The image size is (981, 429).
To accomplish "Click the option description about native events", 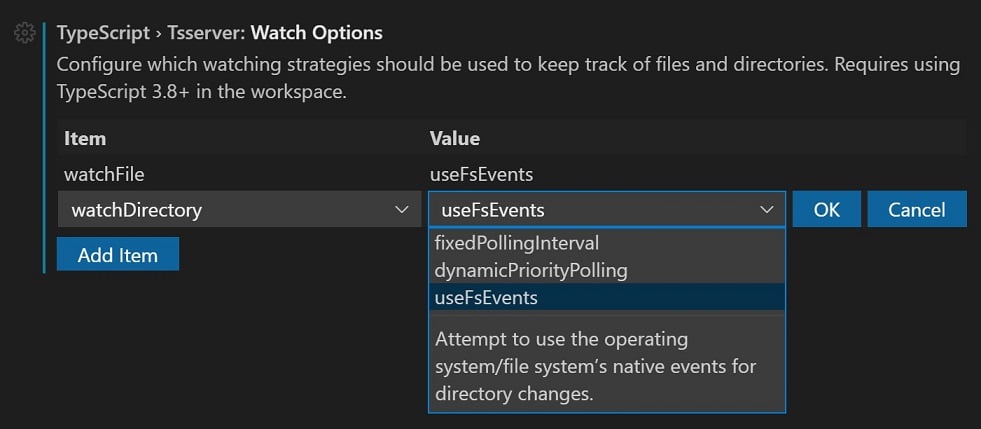I will tap(595, 366).
